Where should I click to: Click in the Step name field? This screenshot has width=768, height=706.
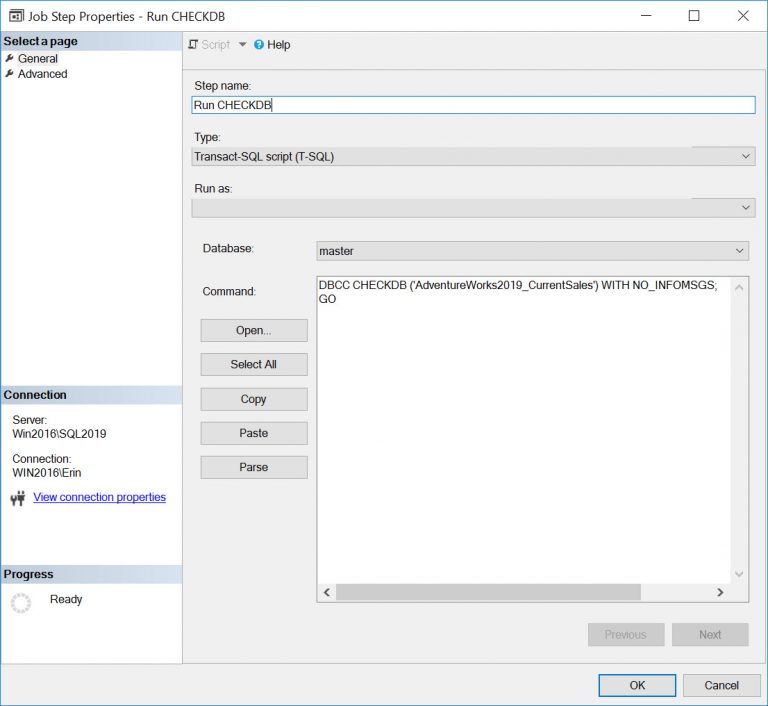coord(472,105)
